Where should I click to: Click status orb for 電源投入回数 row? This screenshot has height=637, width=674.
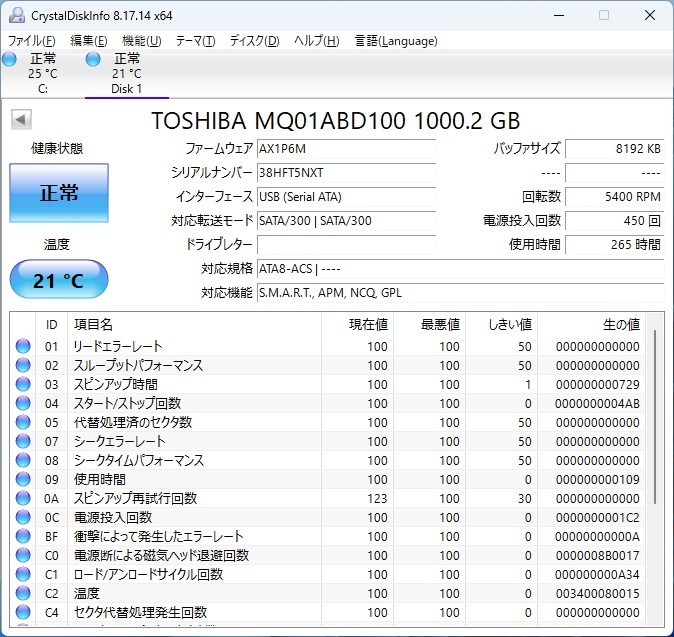point(23,517)
